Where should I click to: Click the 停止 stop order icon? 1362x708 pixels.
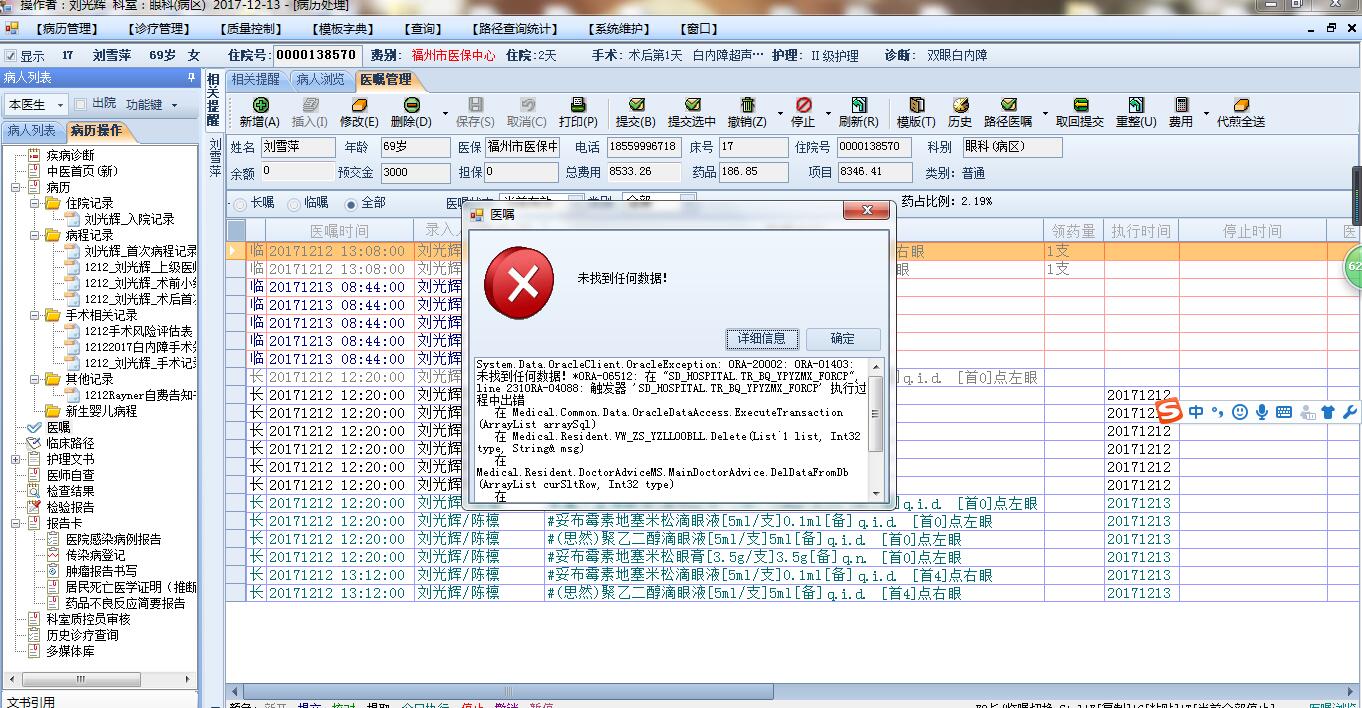tap(803, 105)
